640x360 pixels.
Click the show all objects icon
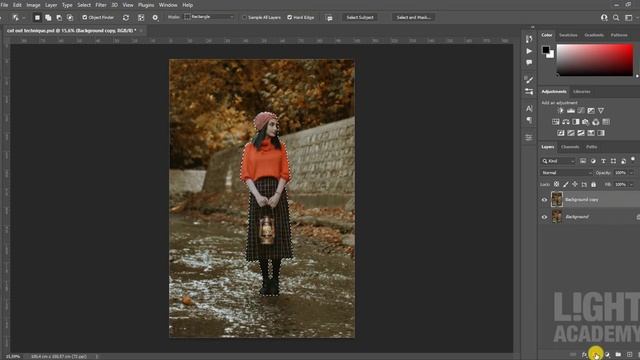(141, 18)
